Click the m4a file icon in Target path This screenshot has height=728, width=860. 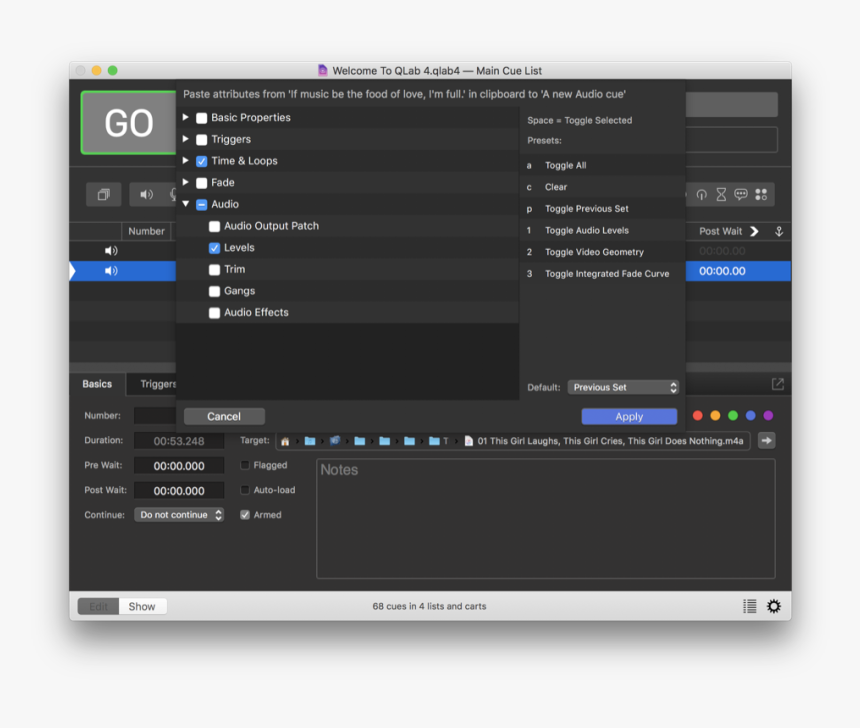(x=468, y=441)
